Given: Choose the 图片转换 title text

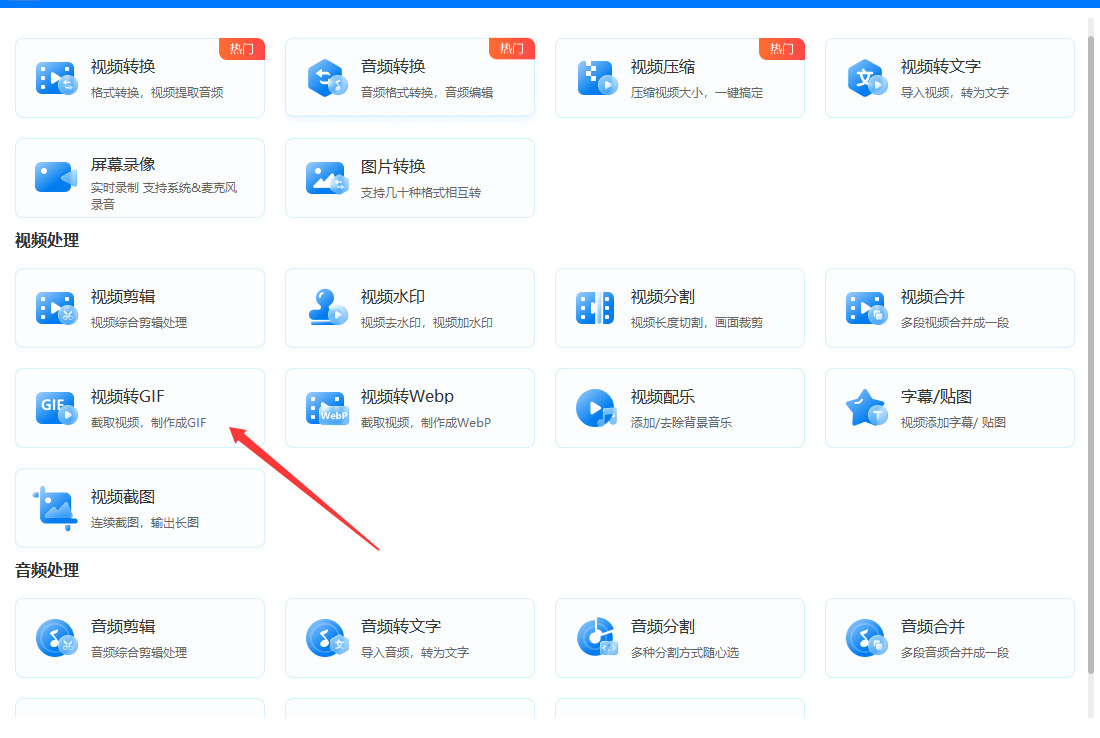Looking at the screenshot, I should (x=393, y=166).
